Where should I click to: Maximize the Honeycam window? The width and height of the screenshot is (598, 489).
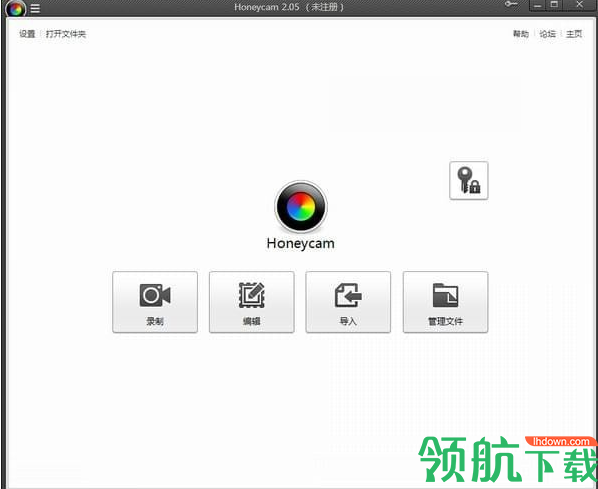pos(554,5)
